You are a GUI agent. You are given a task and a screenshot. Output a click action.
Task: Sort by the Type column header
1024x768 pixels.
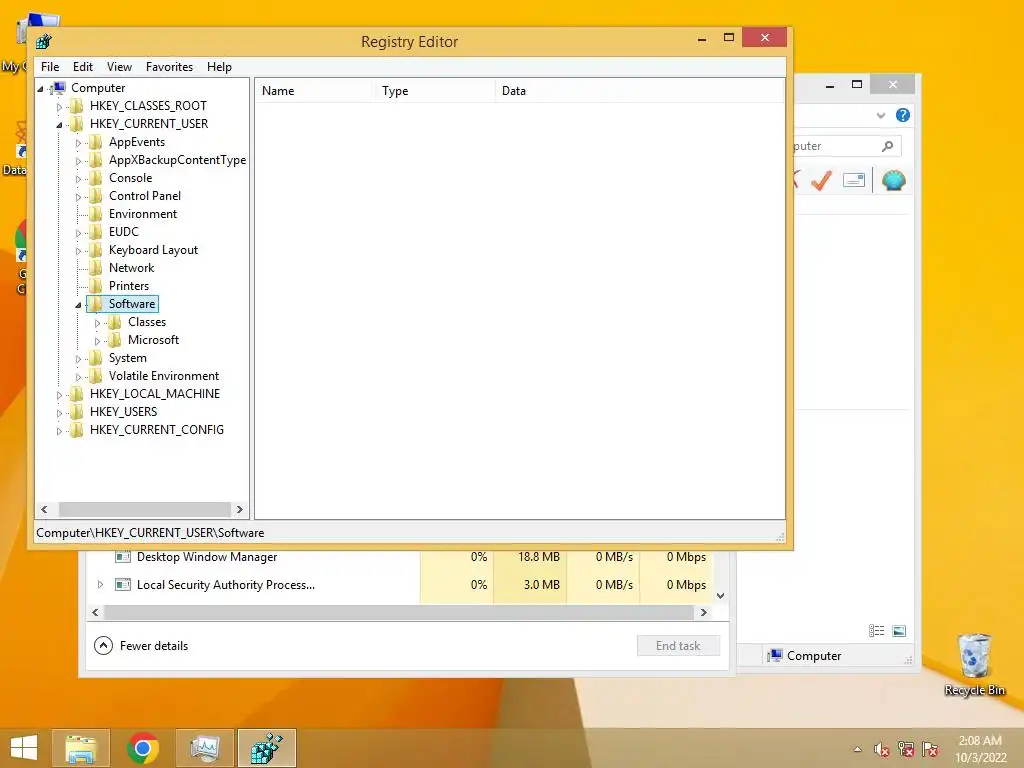(x=434, y=91)
